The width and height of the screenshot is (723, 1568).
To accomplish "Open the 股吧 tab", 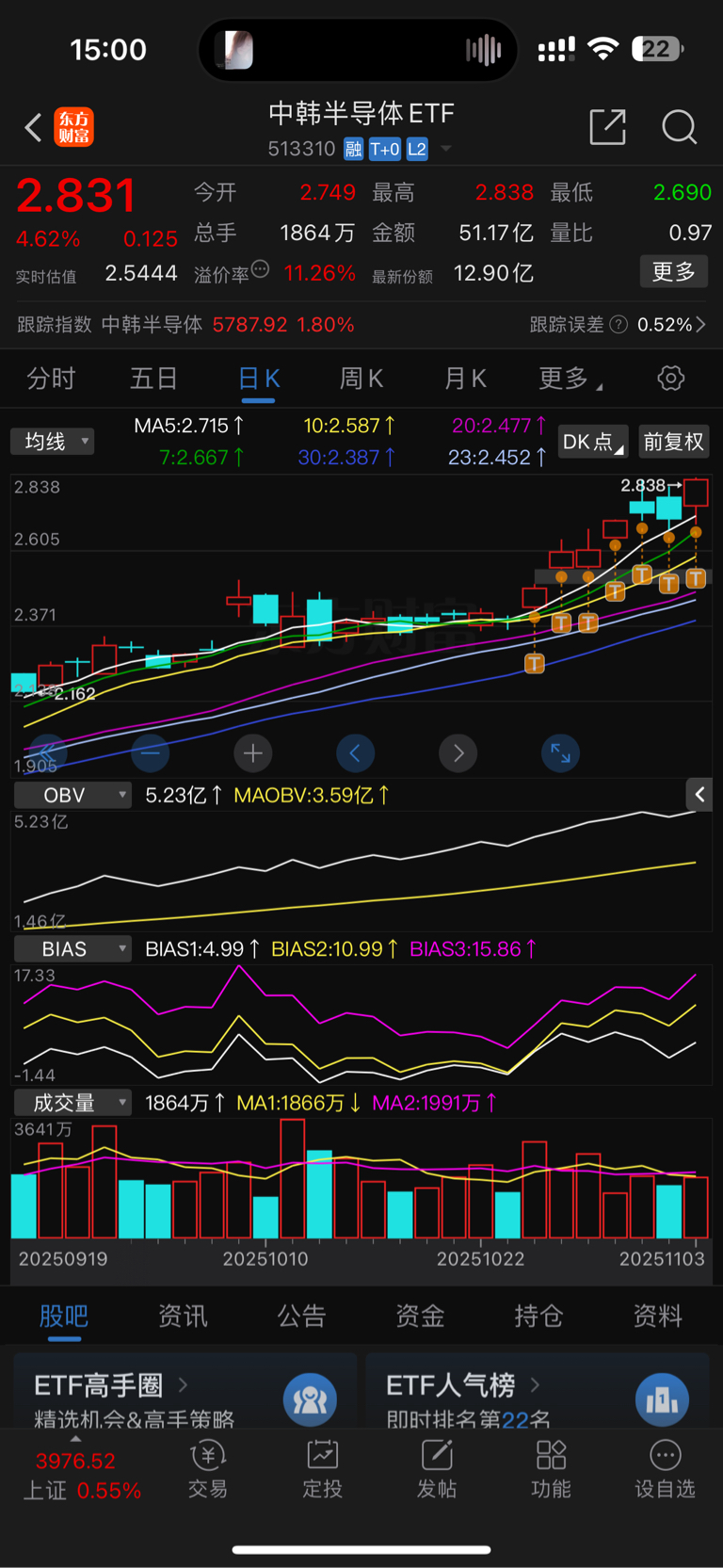I will click(x=64, y=1317).
